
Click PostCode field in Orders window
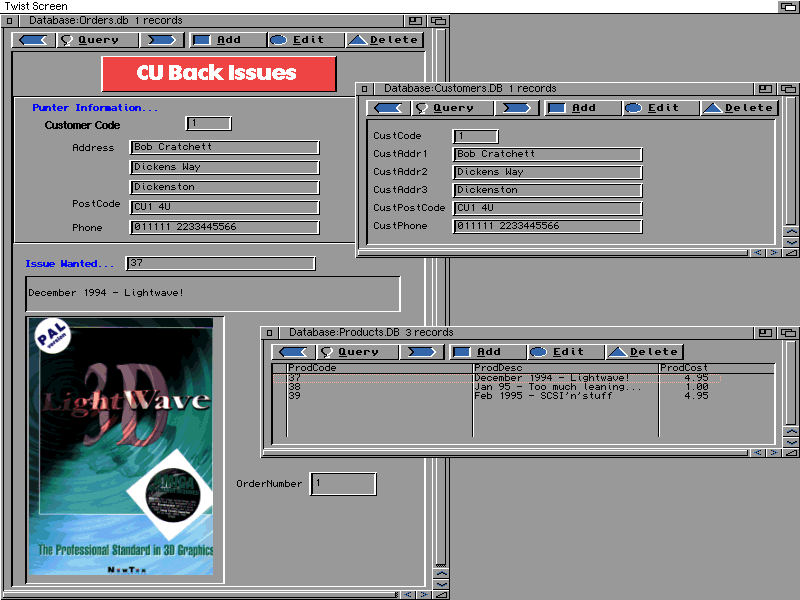pyautogui.click(x=224, y=207)
